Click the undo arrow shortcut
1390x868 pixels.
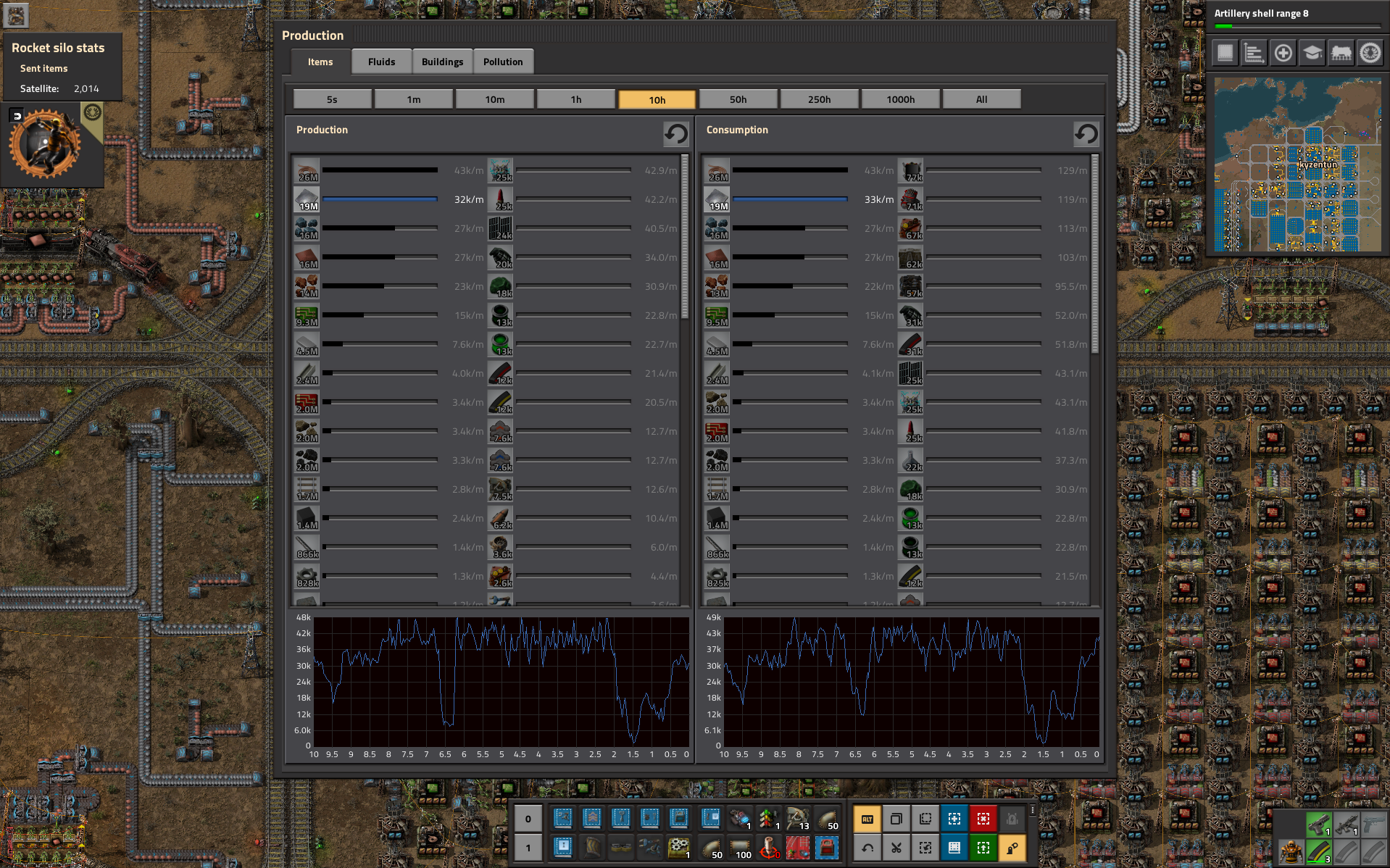[867, 847]
